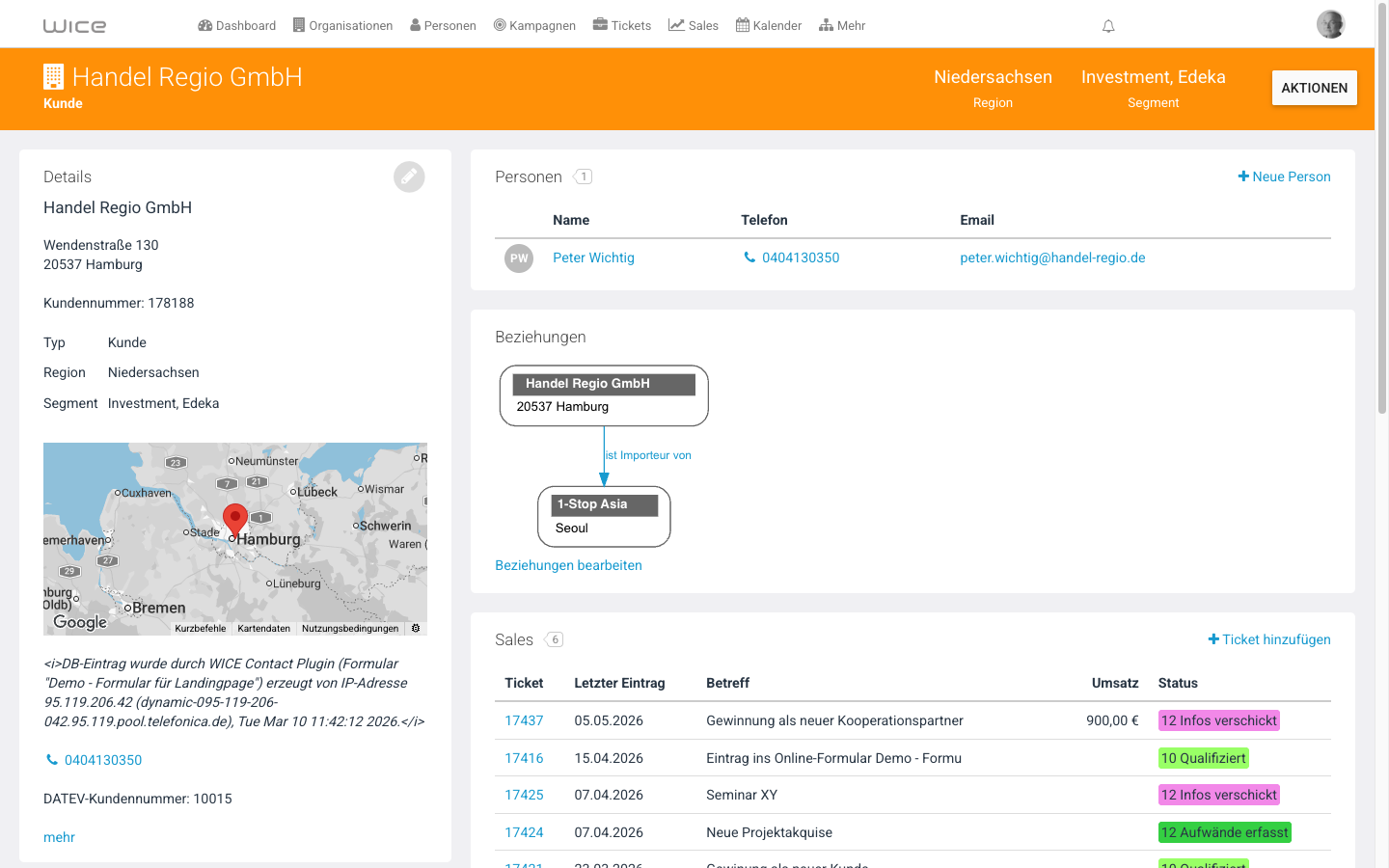Click the Umsatz column header

(x=1115, y=683)
